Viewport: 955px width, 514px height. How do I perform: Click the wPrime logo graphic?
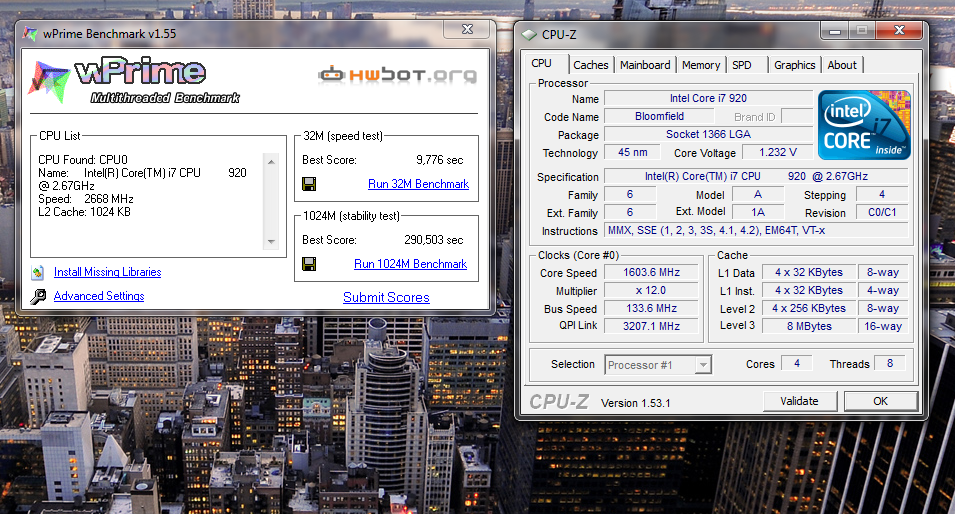click(x=134, y=81)
